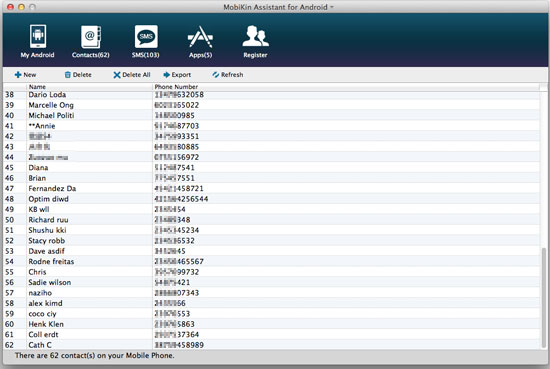Open the Contacts(62) address book icon

91,36
